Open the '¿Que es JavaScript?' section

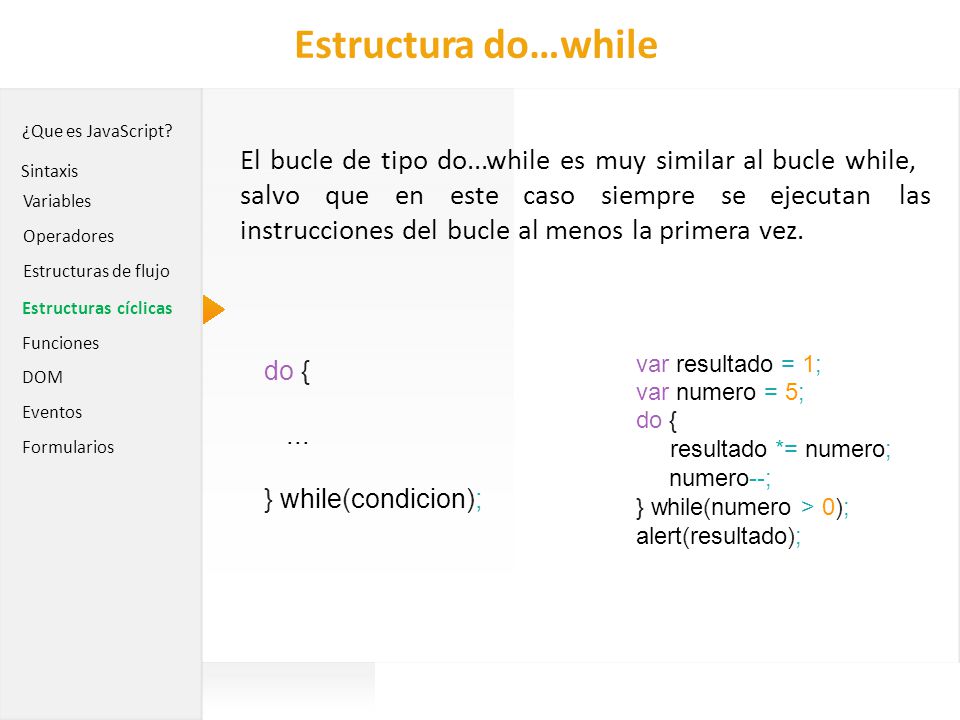[97, 131]
